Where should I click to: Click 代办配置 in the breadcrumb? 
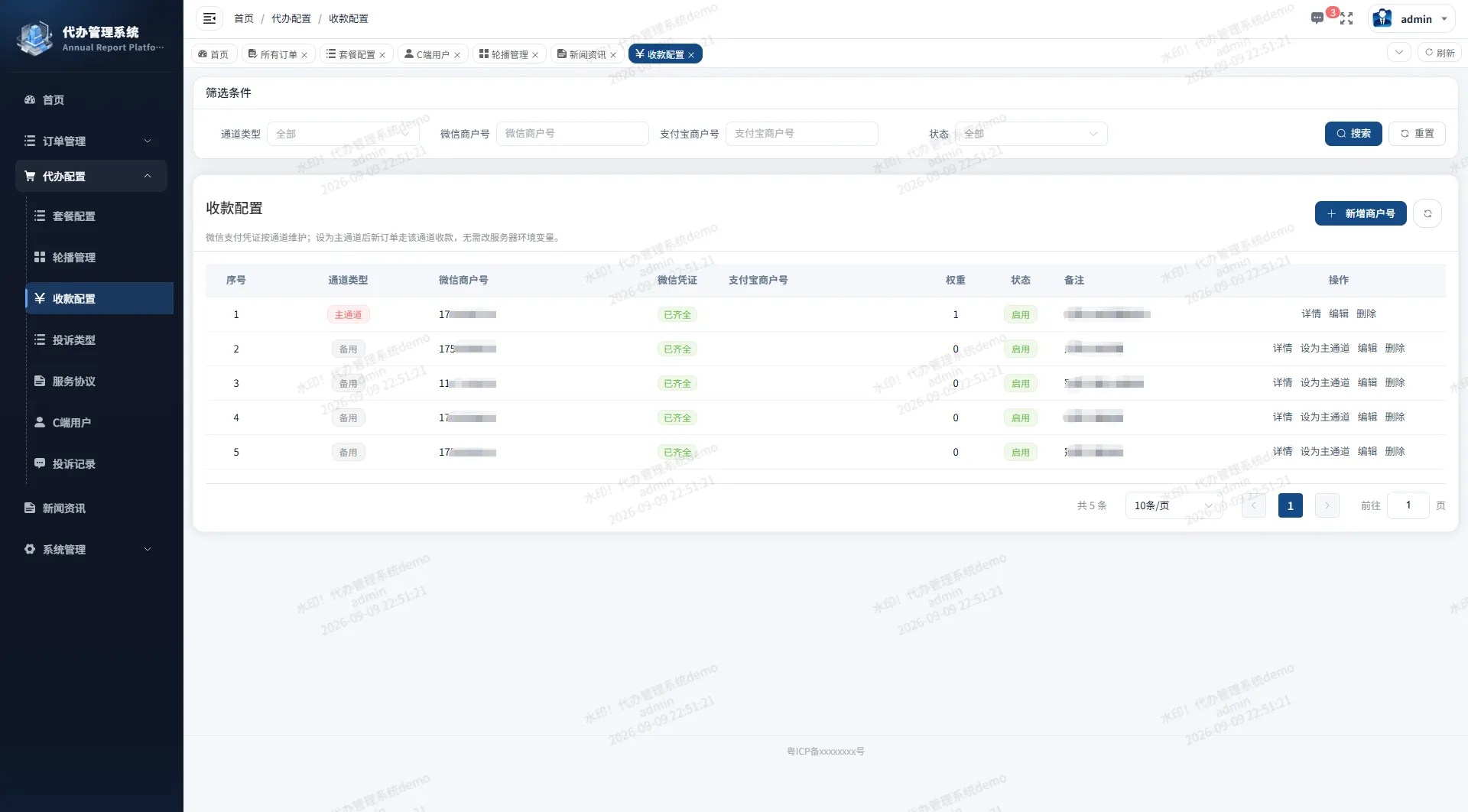click(x=291, y=18)
